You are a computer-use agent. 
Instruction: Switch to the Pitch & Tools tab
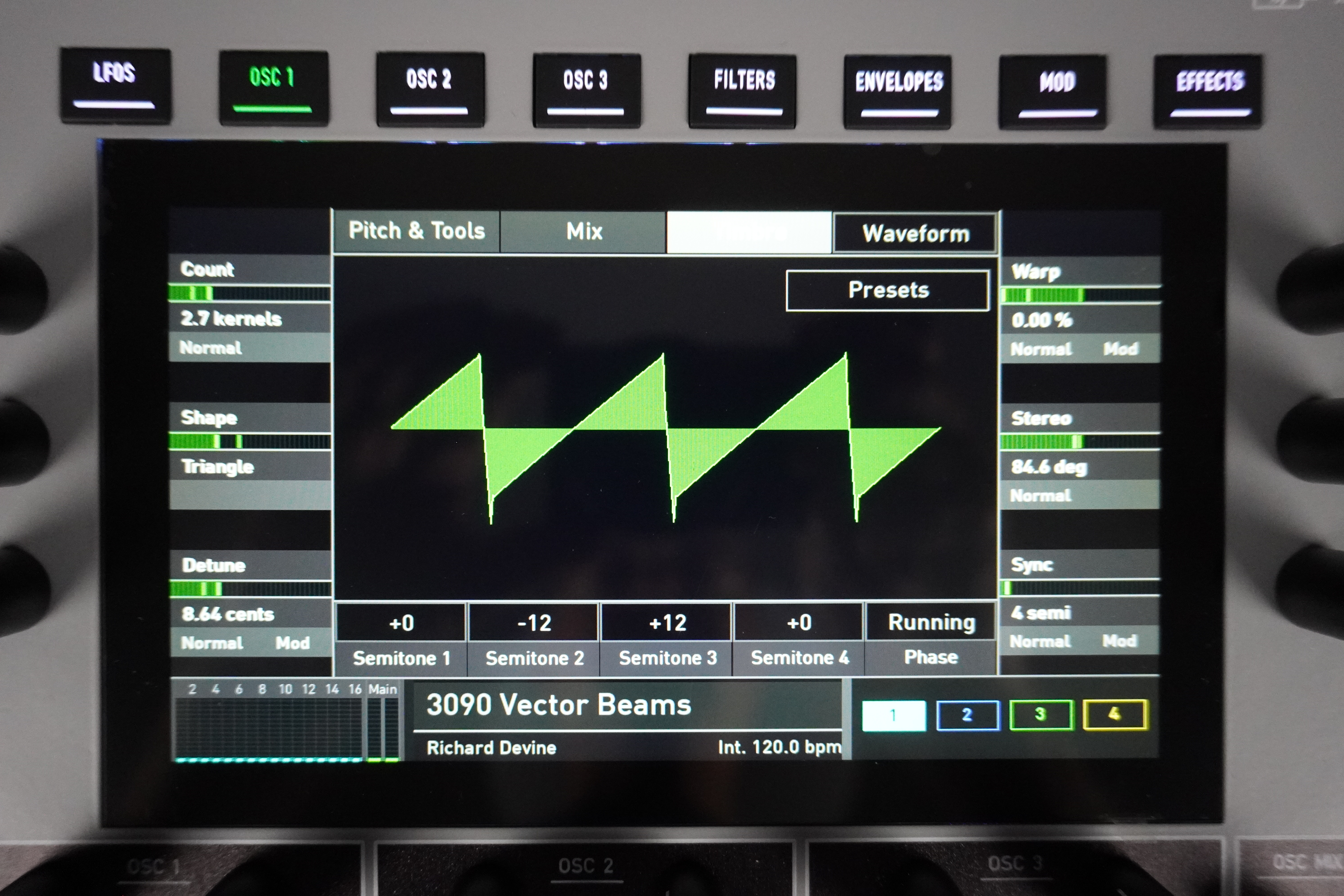coord(417,231)
